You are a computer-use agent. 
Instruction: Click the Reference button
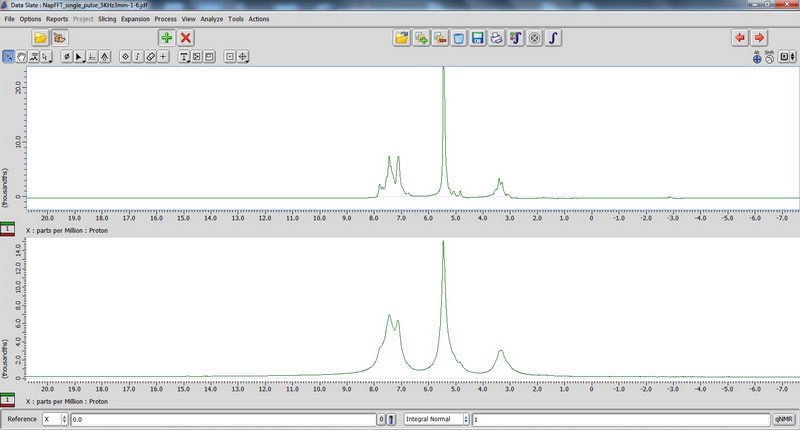click(21, 420)
